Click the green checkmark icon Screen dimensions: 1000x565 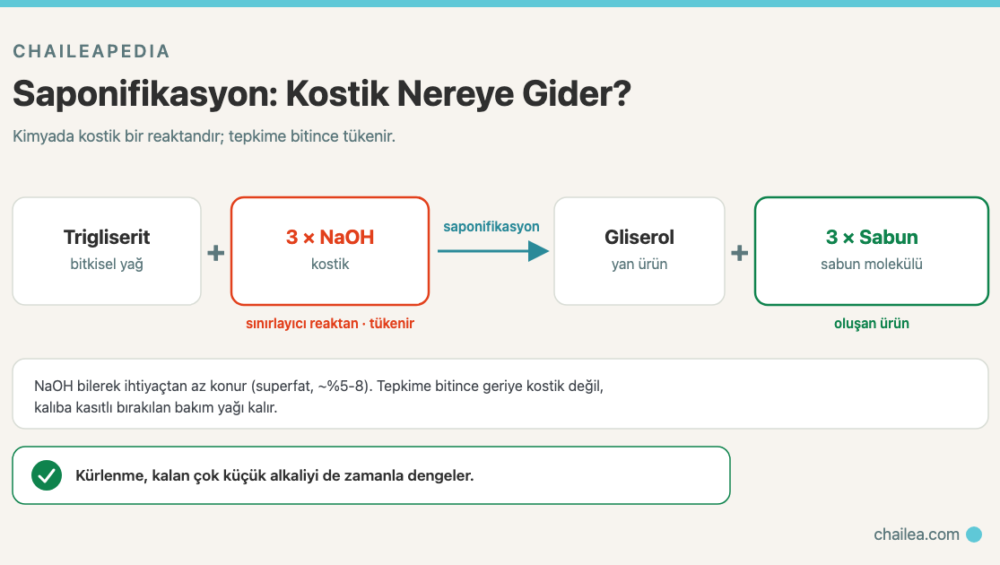(x=47, y=475)
